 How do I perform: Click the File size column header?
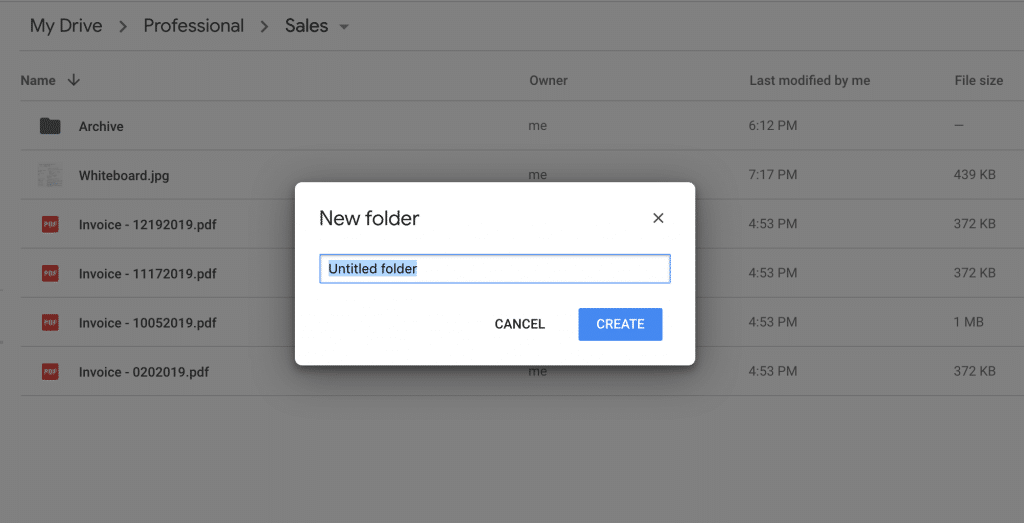(978, 80)
